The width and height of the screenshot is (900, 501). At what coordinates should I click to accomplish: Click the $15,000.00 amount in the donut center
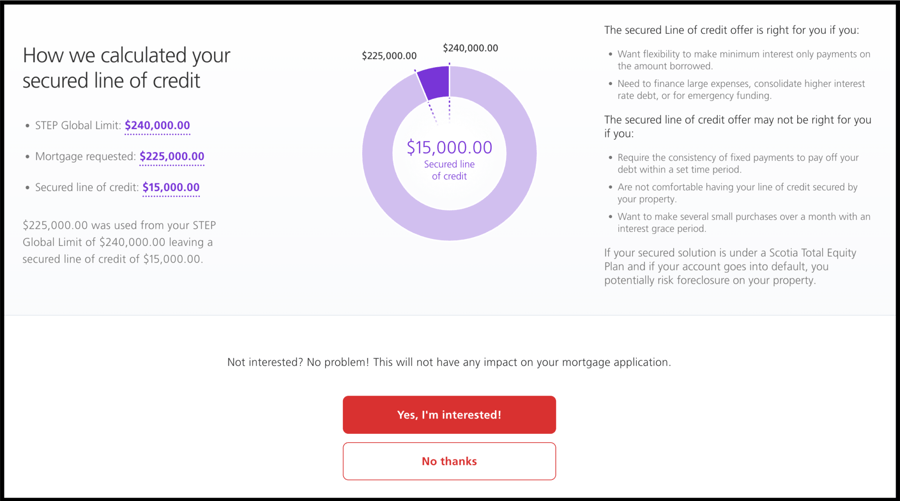(x=449, y=148)
